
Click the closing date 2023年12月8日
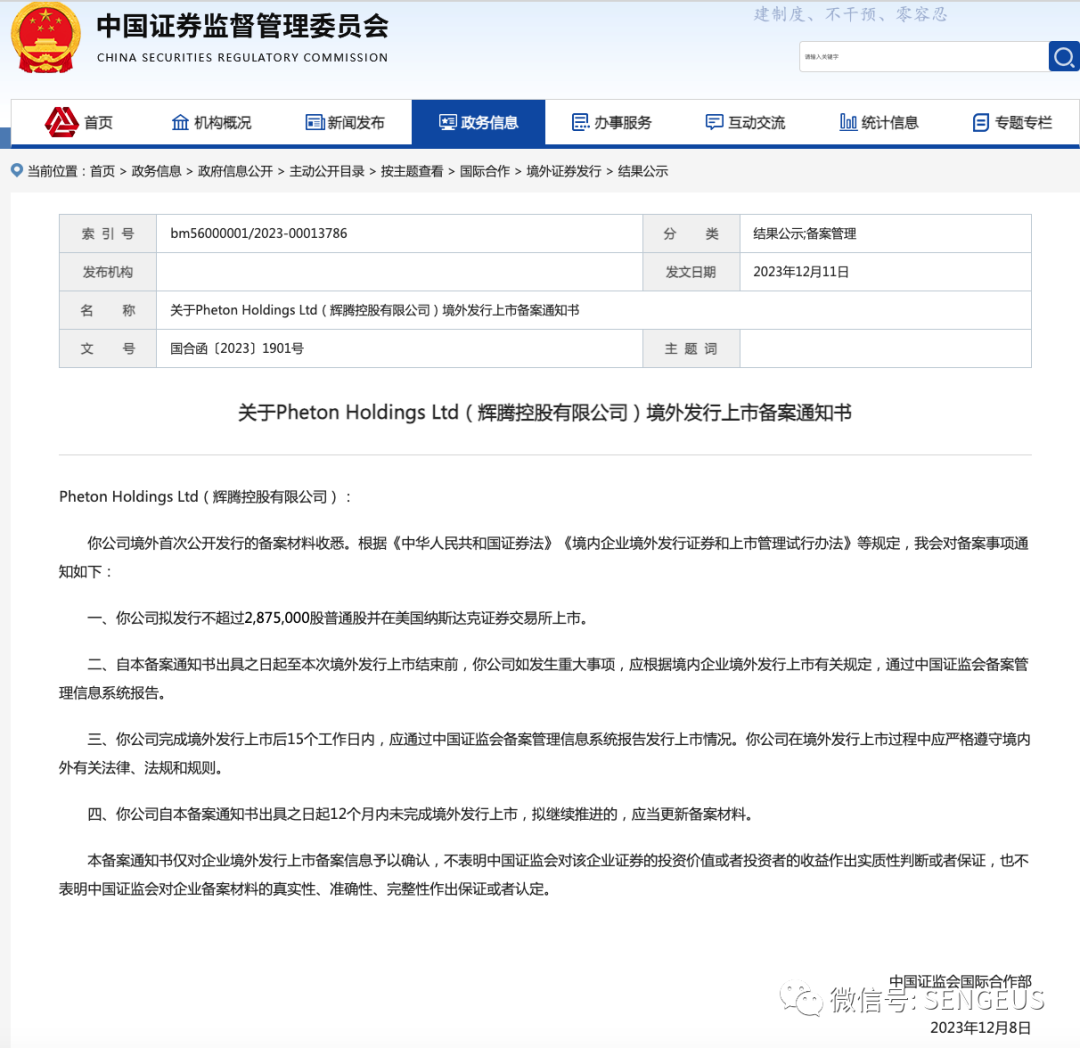980,1027
